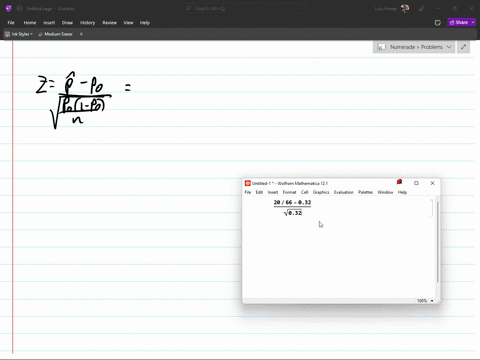480x360 pixels.
Task: Open Mathematica Window menu
Action: (x=385, y=192)
